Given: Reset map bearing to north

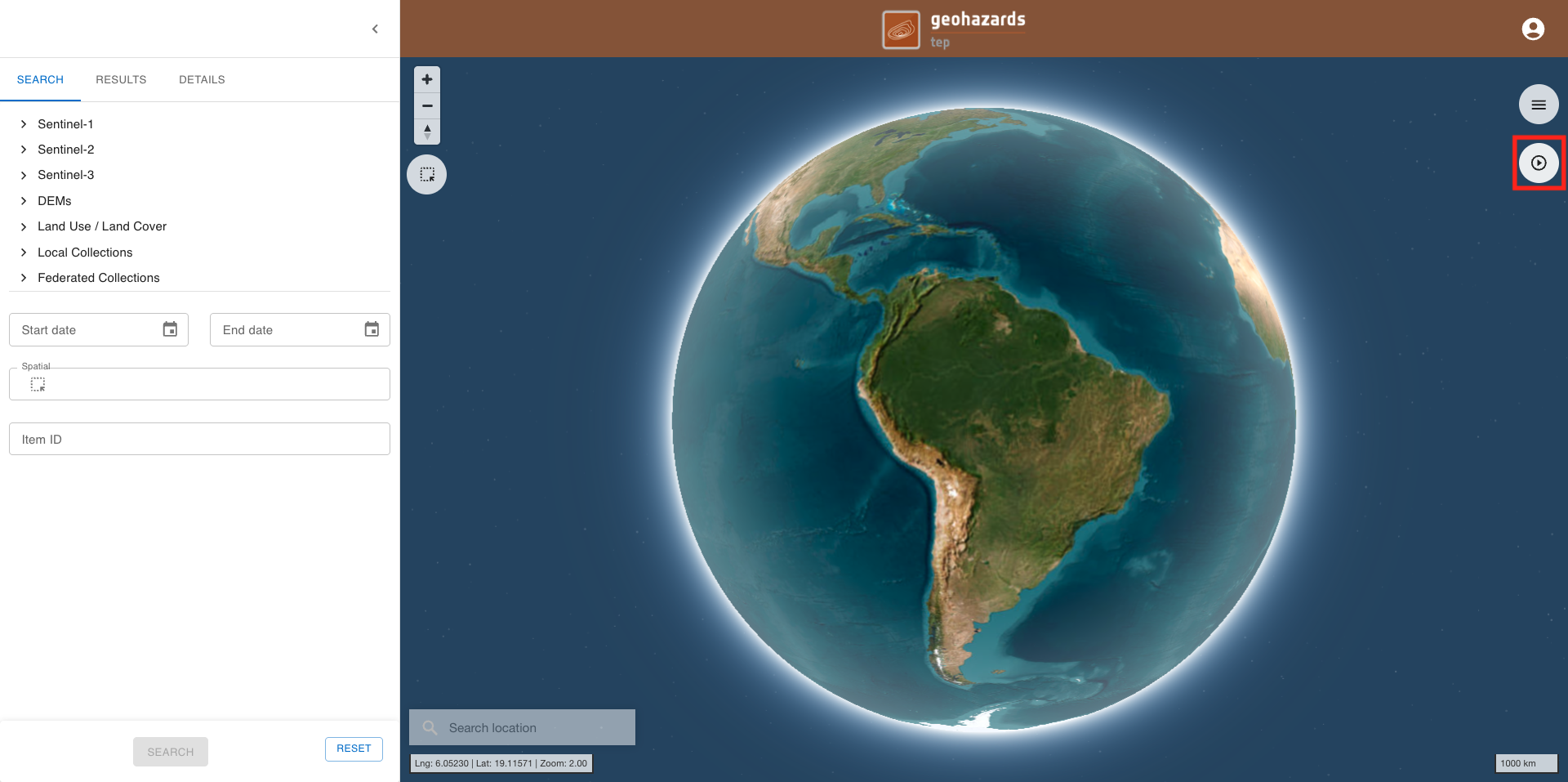Looking at the screenshot, I should point(427,132).
